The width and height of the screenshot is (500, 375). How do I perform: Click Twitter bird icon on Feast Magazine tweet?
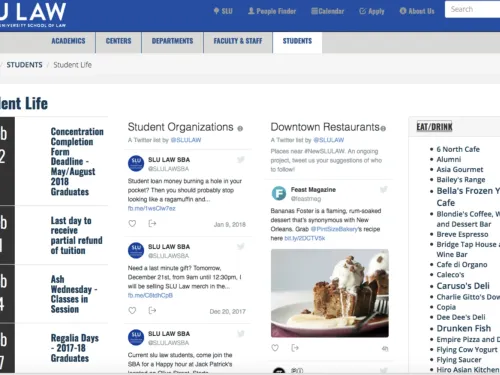[x=384, y=190]
